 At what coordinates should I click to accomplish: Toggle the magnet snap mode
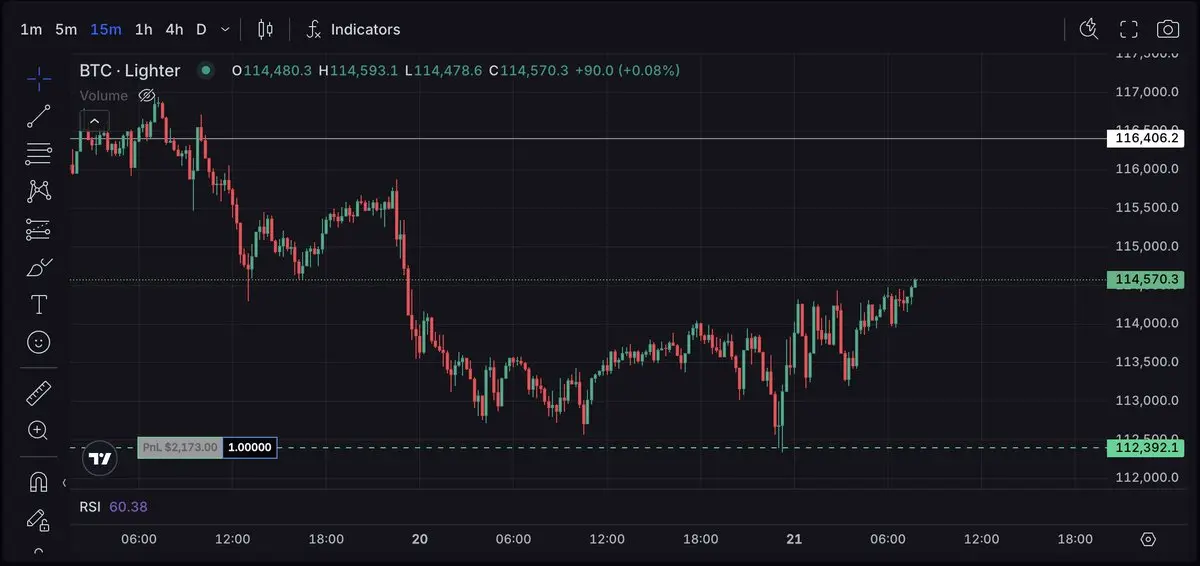tap(39, 482)
